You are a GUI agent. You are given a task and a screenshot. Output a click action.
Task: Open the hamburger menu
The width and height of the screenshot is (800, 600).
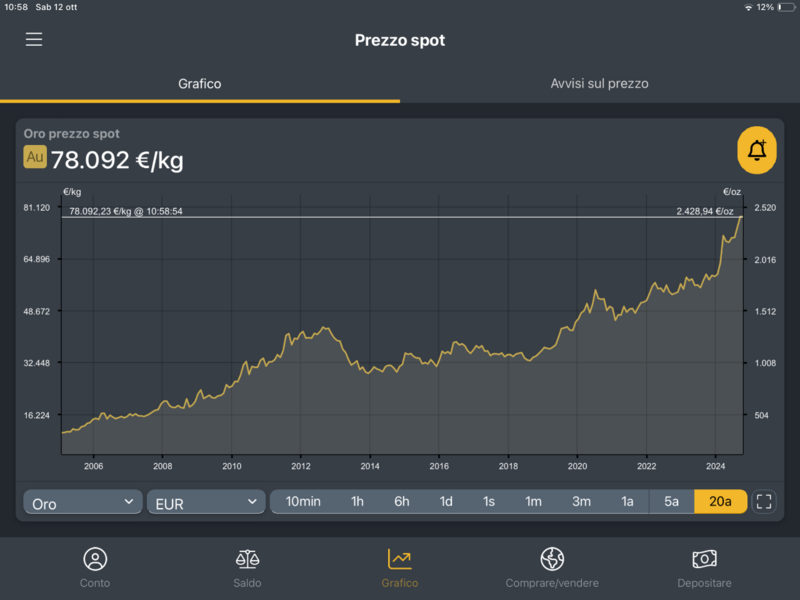pyautogui.click(x=34, y=40)
